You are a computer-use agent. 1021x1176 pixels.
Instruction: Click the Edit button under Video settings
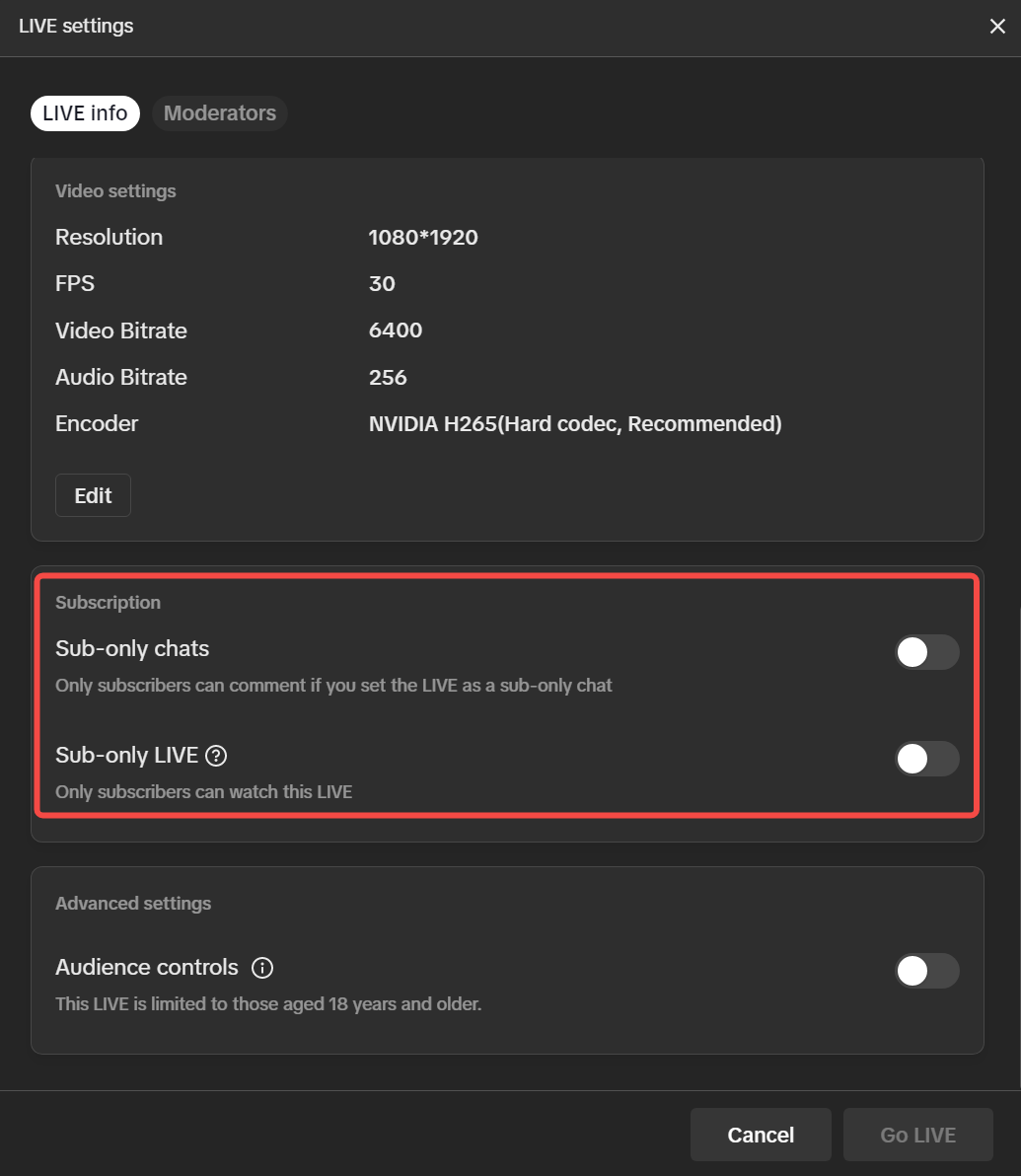[x=93, y=495]
